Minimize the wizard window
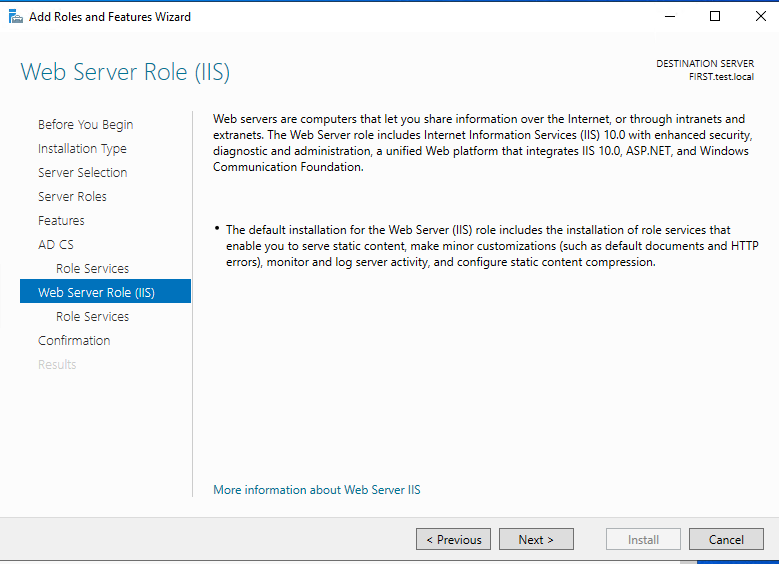The width and height of the screenshot is (779, 564). click(670, 16)
